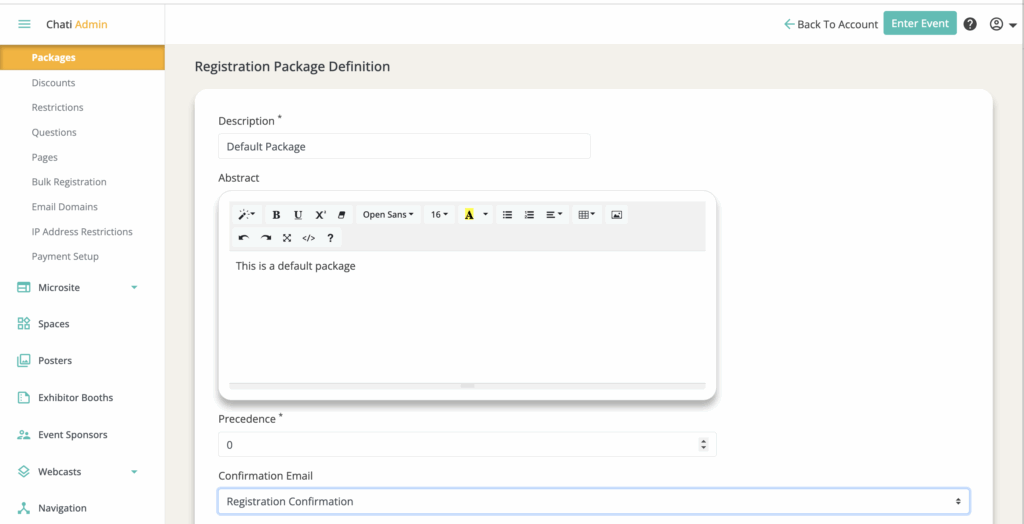Open the text highlight color dropdown arrow
This screenshot has width=1024, height=524.
point(486,215)
